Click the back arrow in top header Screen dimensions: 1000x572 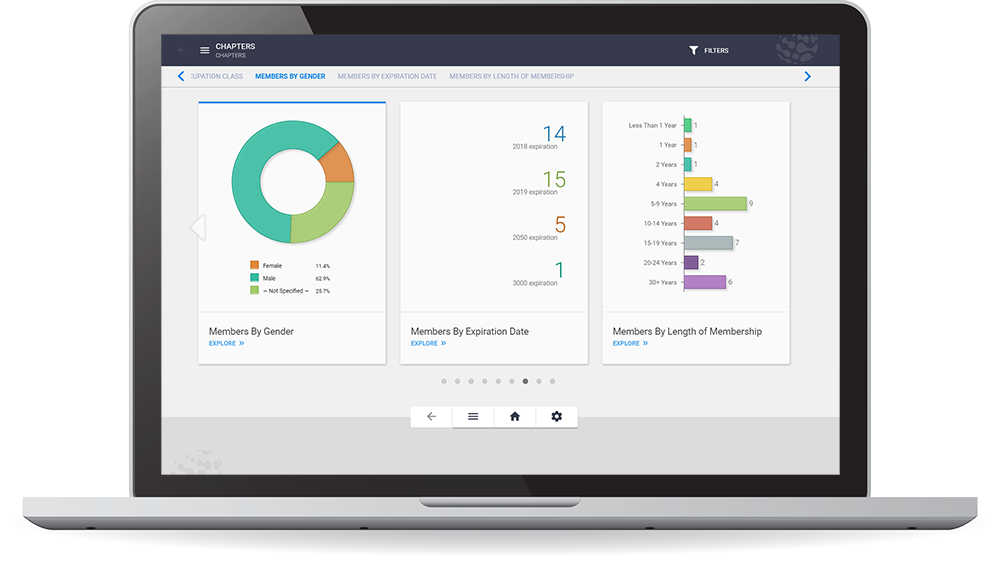[x=182, y=50]
